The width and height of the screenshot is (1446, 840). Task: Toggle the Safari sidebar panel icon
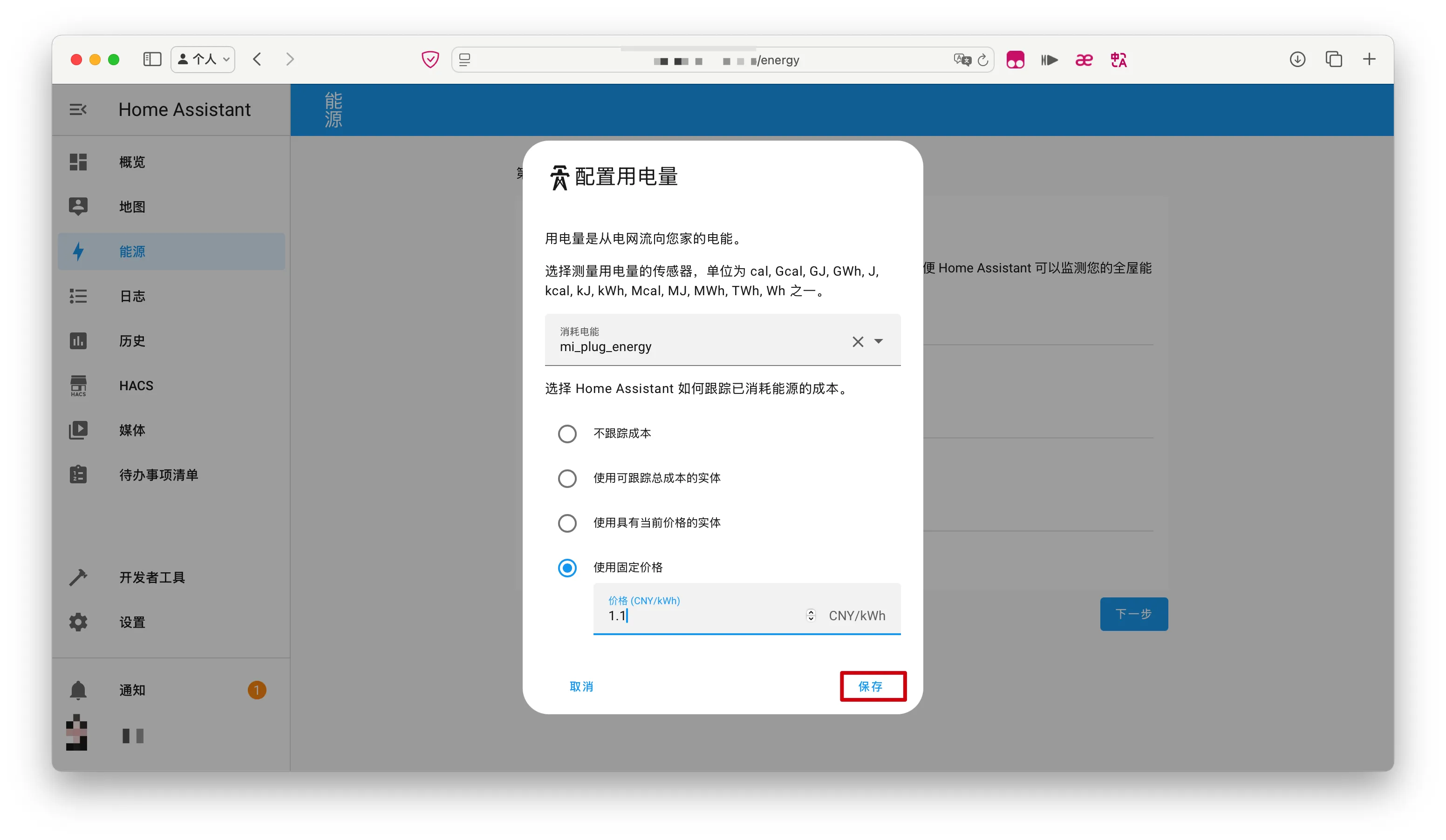point(152,59)
